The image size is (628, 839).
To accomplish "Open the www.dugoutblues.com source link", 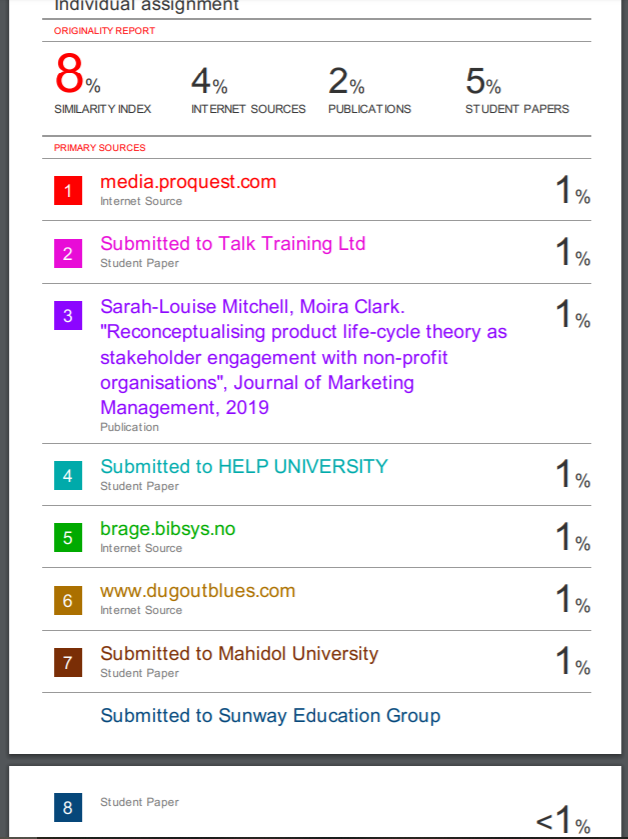I will [198, 591].
